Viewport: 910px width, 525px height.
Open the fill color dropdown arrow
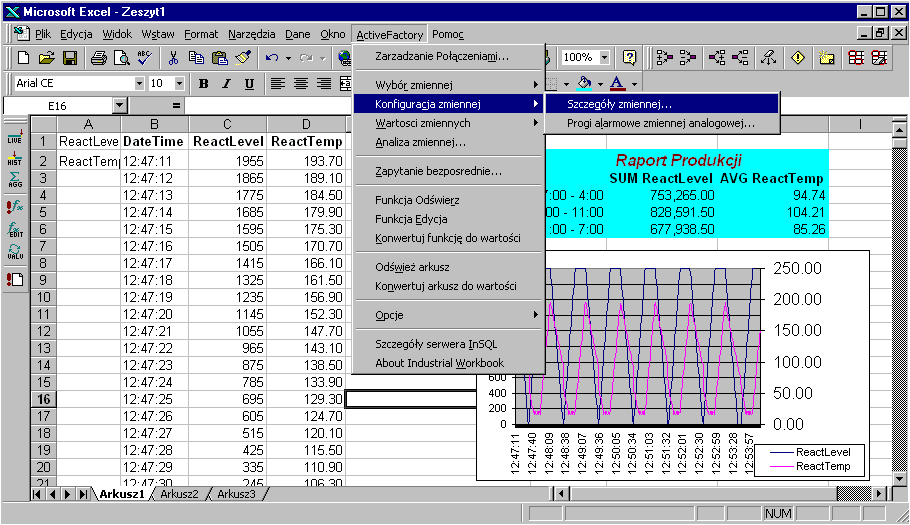(600, 84)
